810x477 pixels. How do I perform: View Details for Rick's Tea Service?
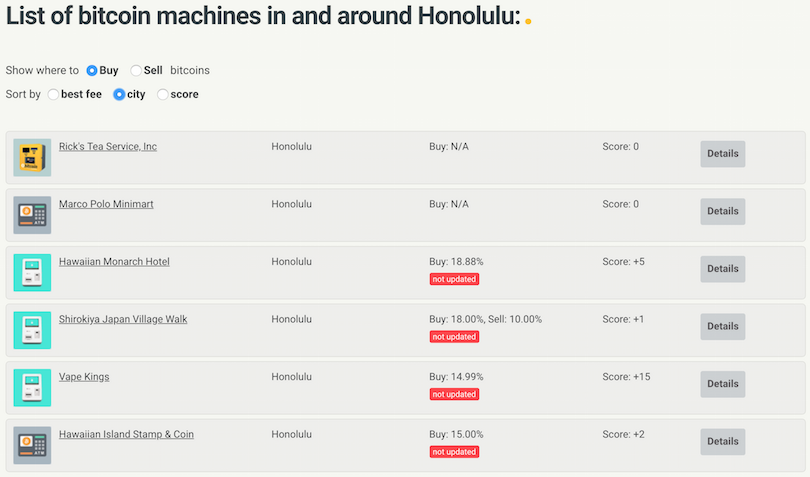723,154
